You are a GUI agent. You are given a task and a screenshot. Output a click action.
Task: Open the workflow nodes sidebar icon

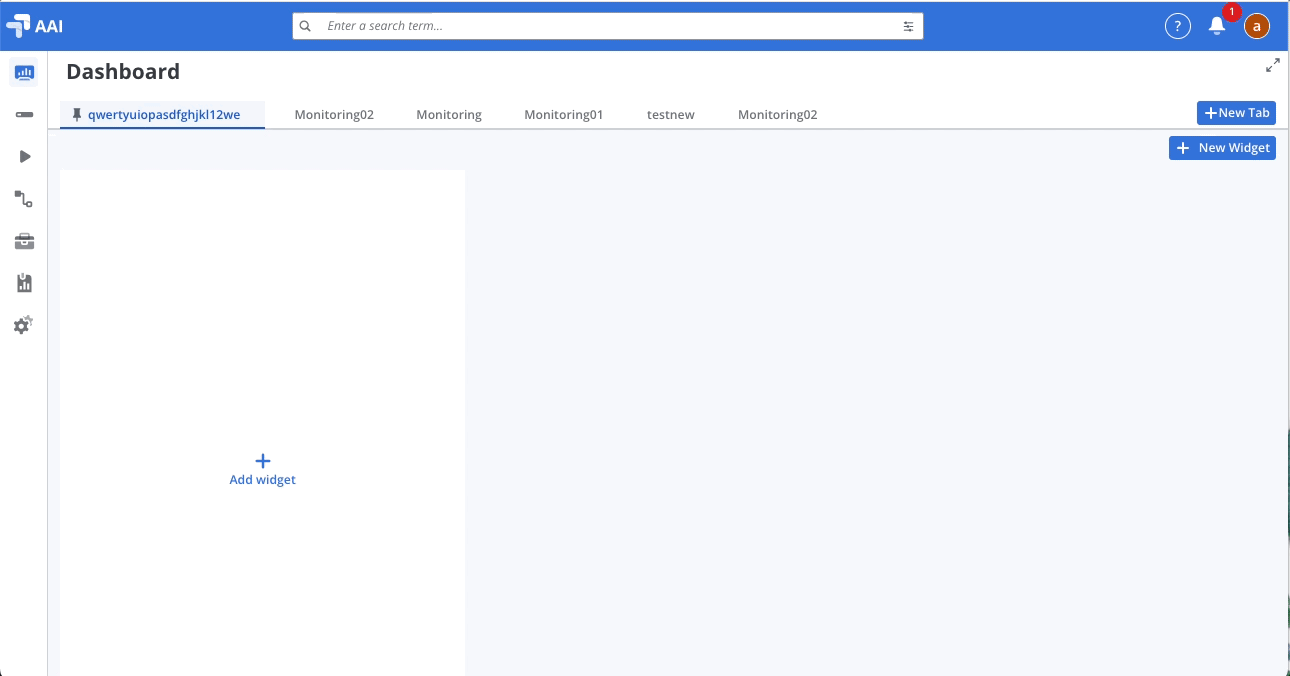24,199
